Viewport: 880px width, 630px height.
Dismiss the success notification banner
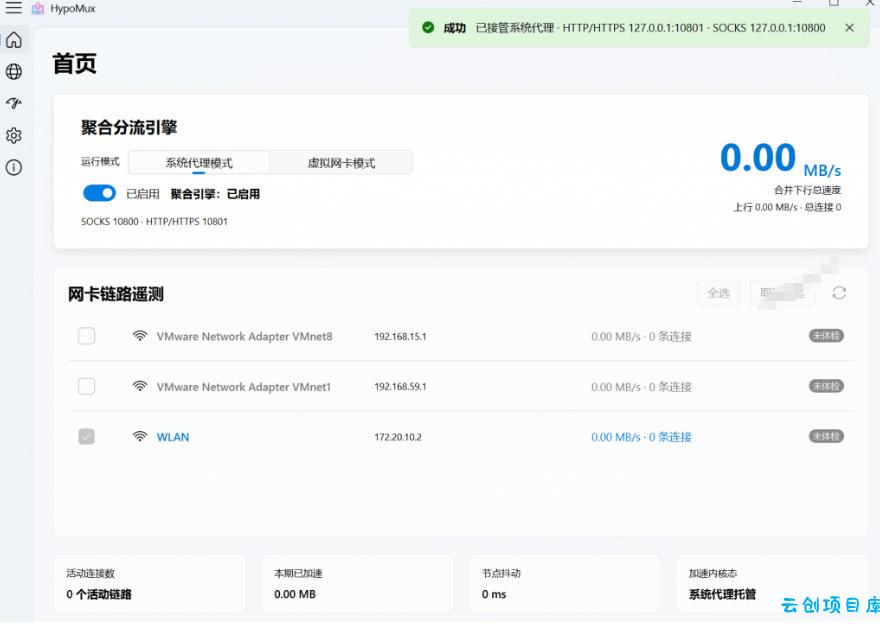pos(850,27)
